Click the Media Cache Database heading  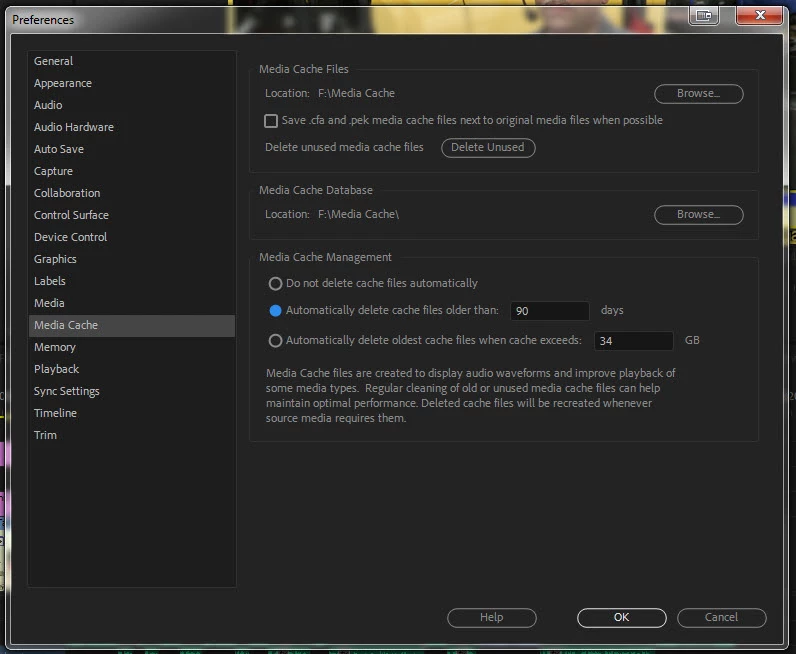click(x=316, y=190)
